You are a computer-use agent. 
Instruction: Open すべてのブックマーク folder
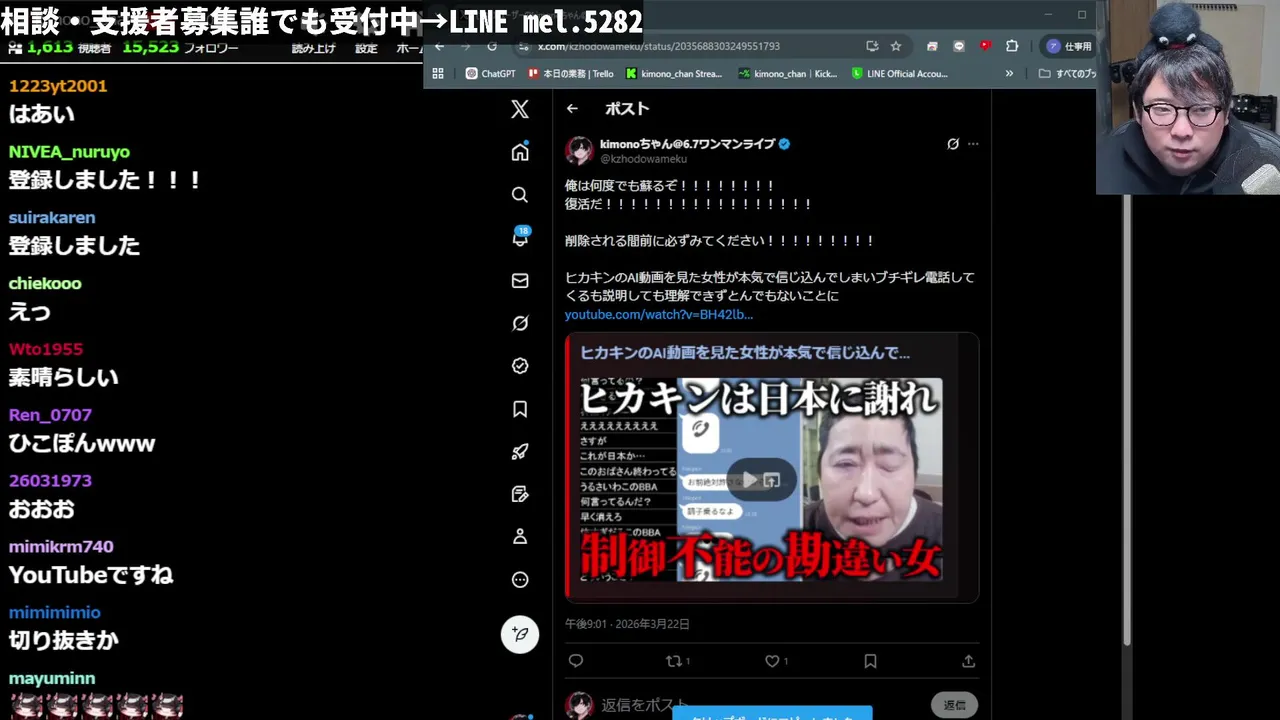[1066, 73]
